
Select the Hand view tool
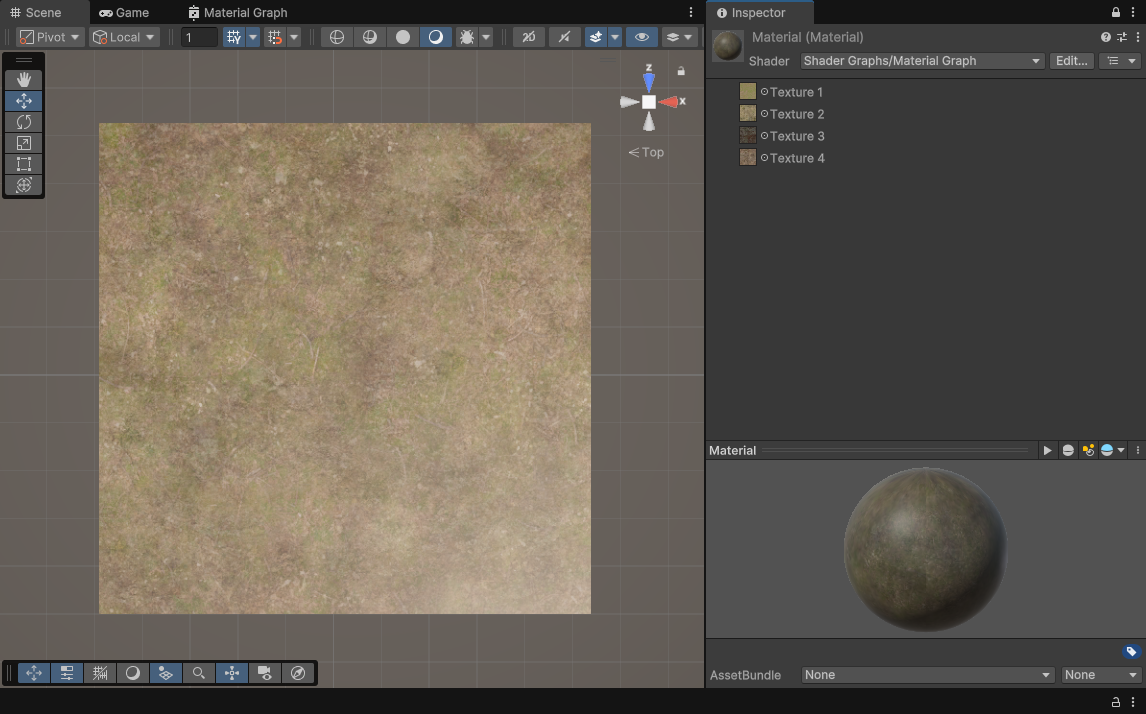(x=24, y=80)
